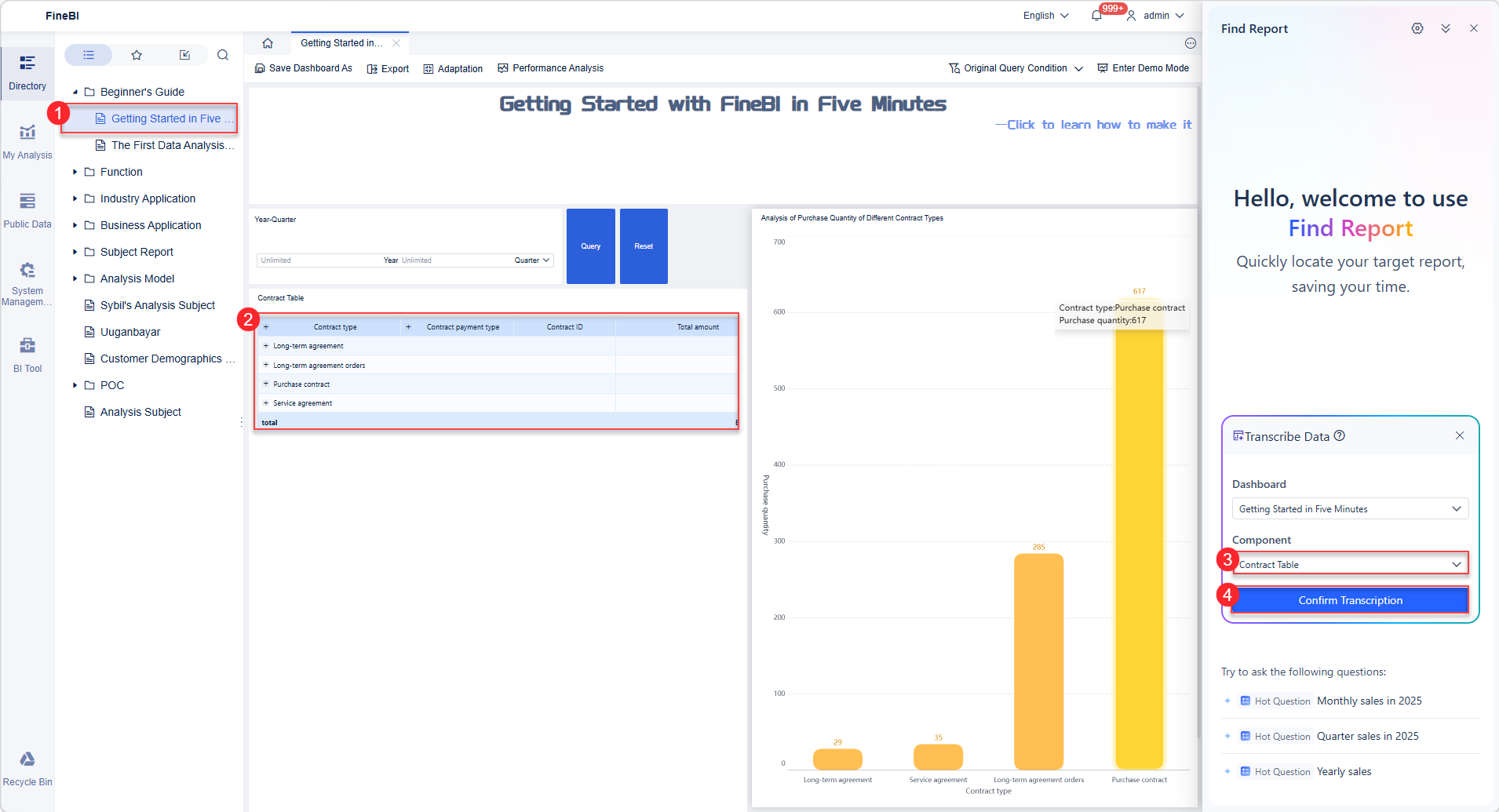Open the Dashboard selection dropdown
This screenshot has width=1499, height=812.
click(1350, 509)
